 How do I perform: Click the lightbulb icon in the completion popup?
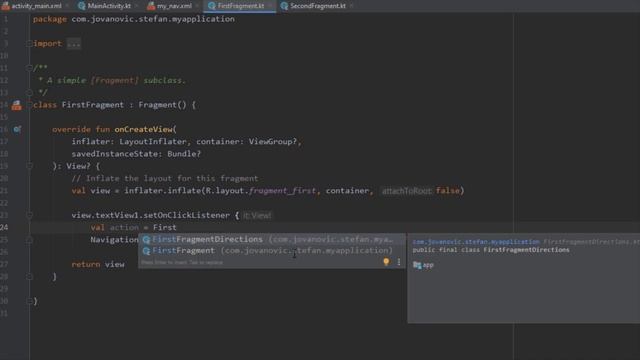point(386,262)
